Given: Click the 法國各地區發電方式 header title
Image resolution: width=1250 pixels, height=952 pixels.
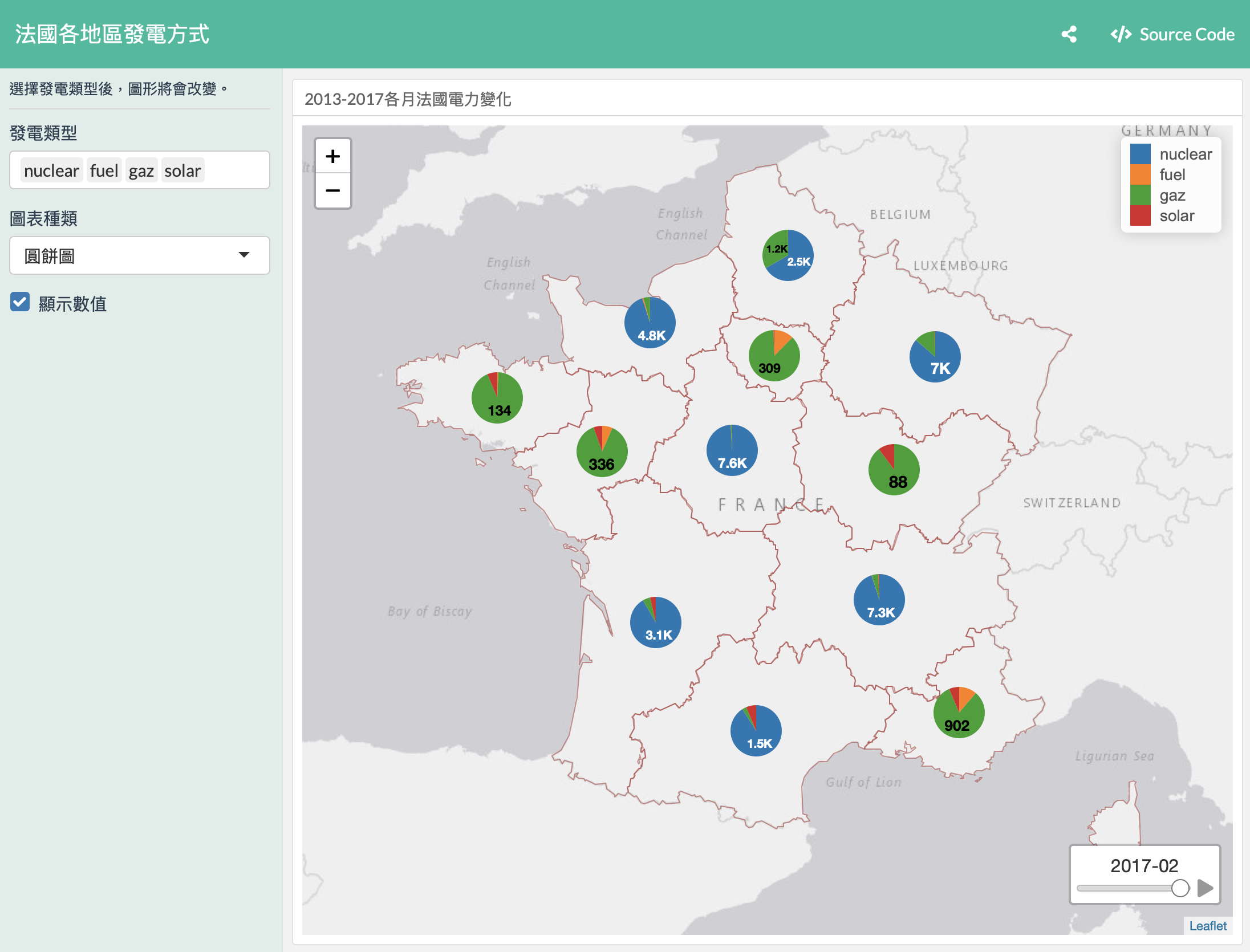Looking at the screenshot, I should pyautogui.click(x=112, y=34).
